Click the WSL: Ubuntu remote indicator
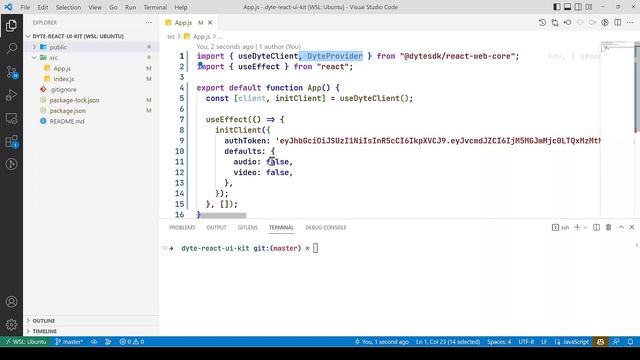The width and height of the screenshot is (640, 360). tap(26, 342)
